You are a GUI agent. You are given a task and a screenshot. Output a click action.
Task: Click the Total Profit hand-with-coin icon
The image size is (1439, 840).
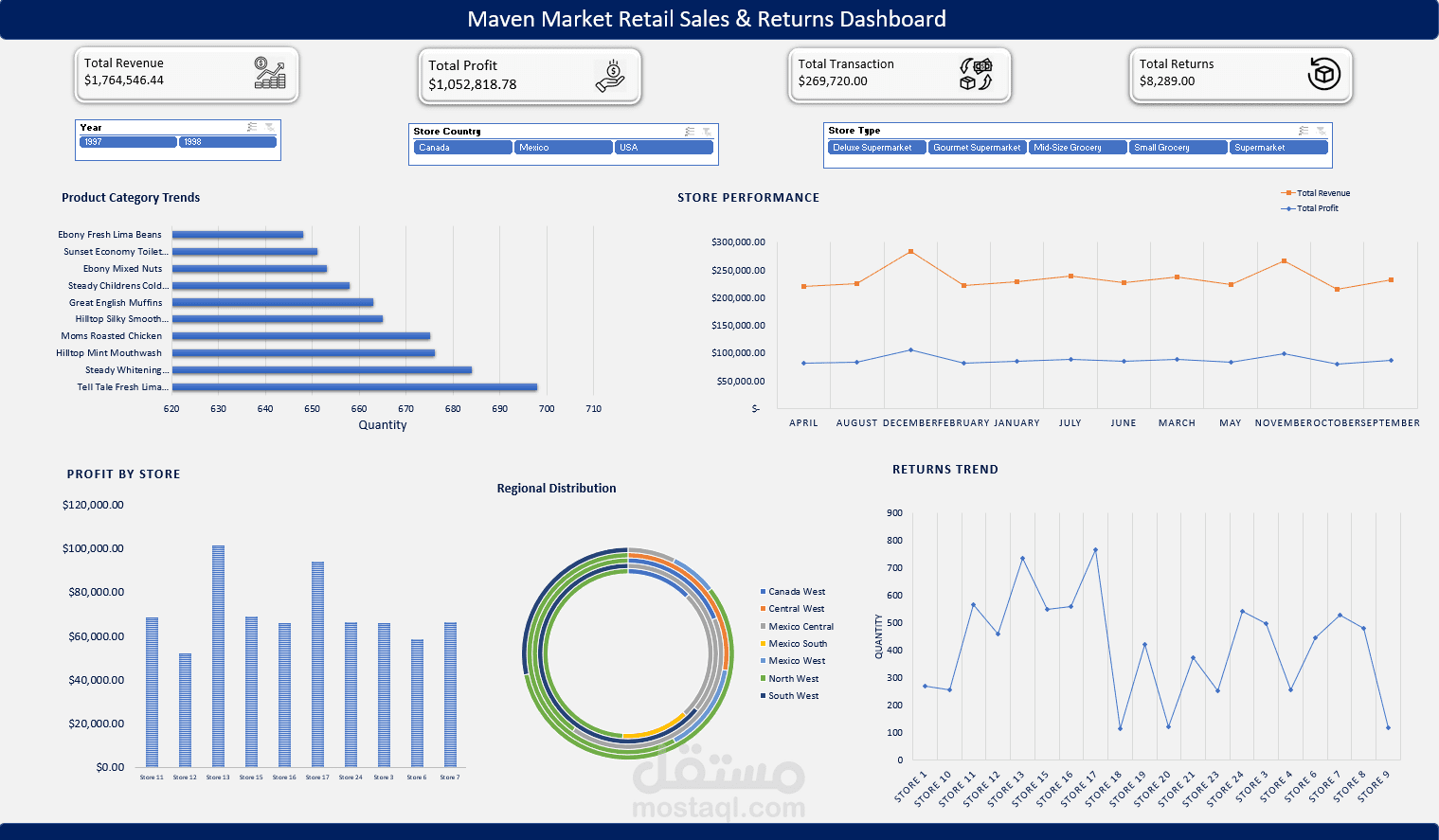(x=611, y=76)
